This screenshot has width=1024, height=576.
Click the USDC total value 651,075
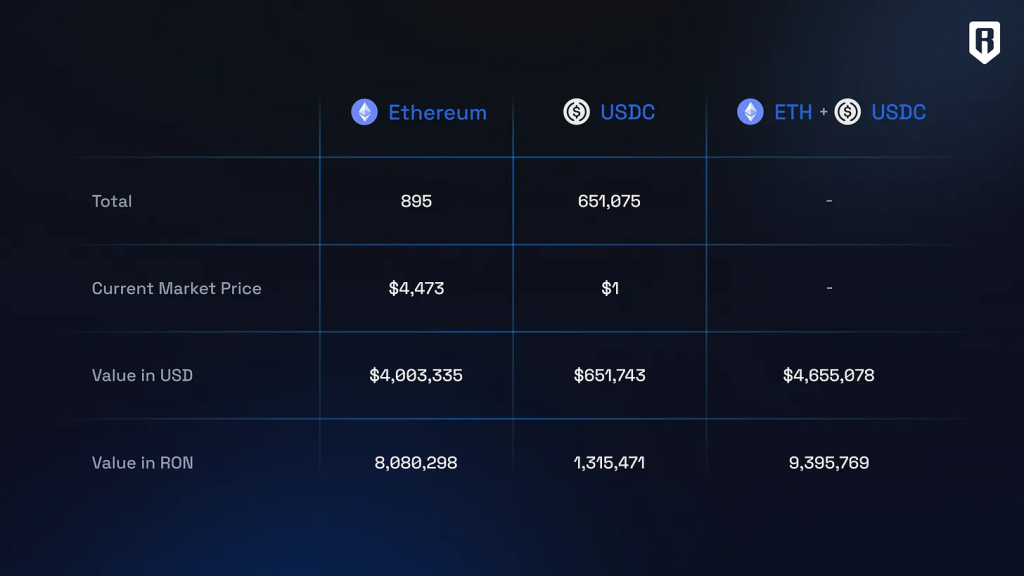point(609,201)
